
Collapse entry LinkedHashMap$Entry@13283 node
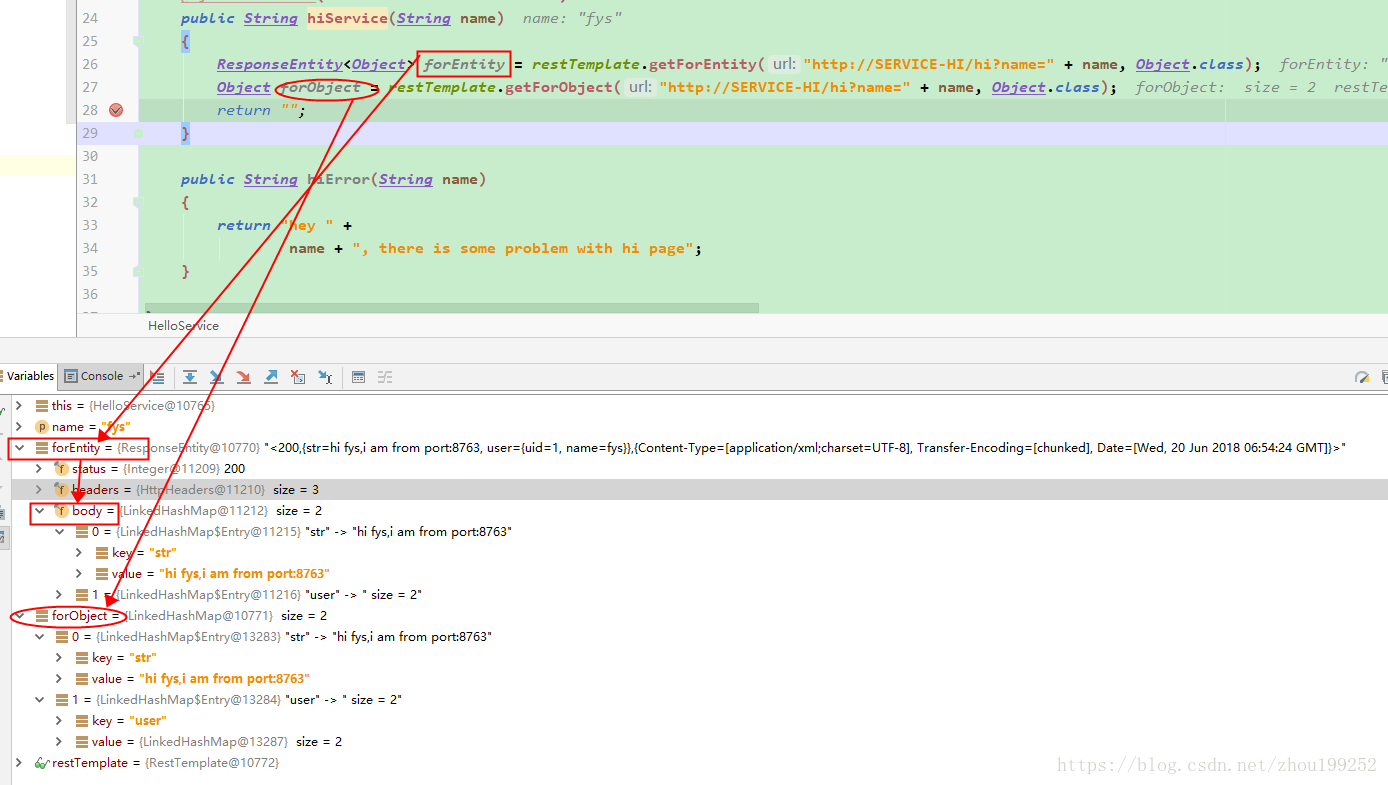coord(39,637)
